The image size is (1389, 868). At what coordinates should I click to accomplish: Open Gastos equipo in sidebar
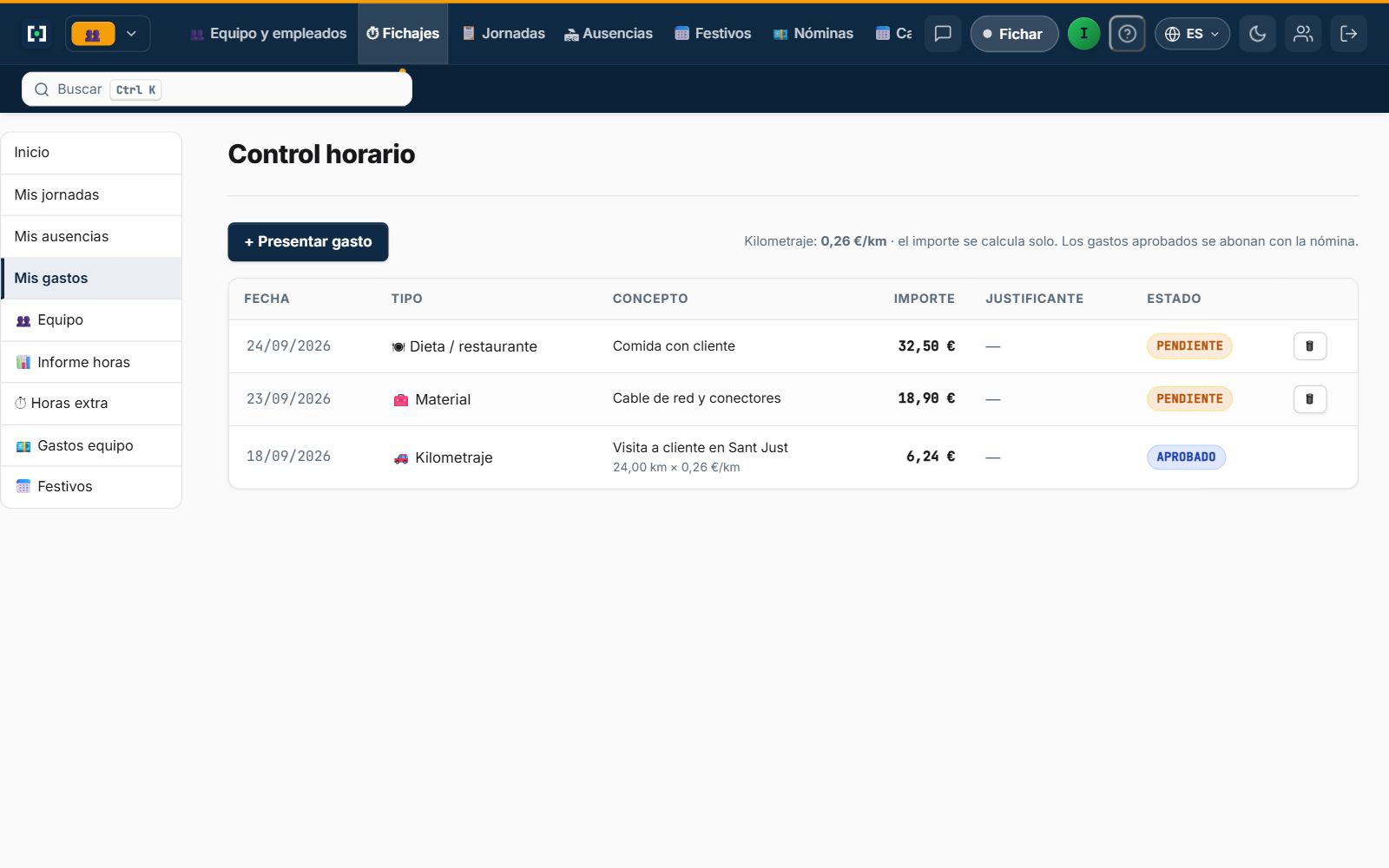[91, 445]
